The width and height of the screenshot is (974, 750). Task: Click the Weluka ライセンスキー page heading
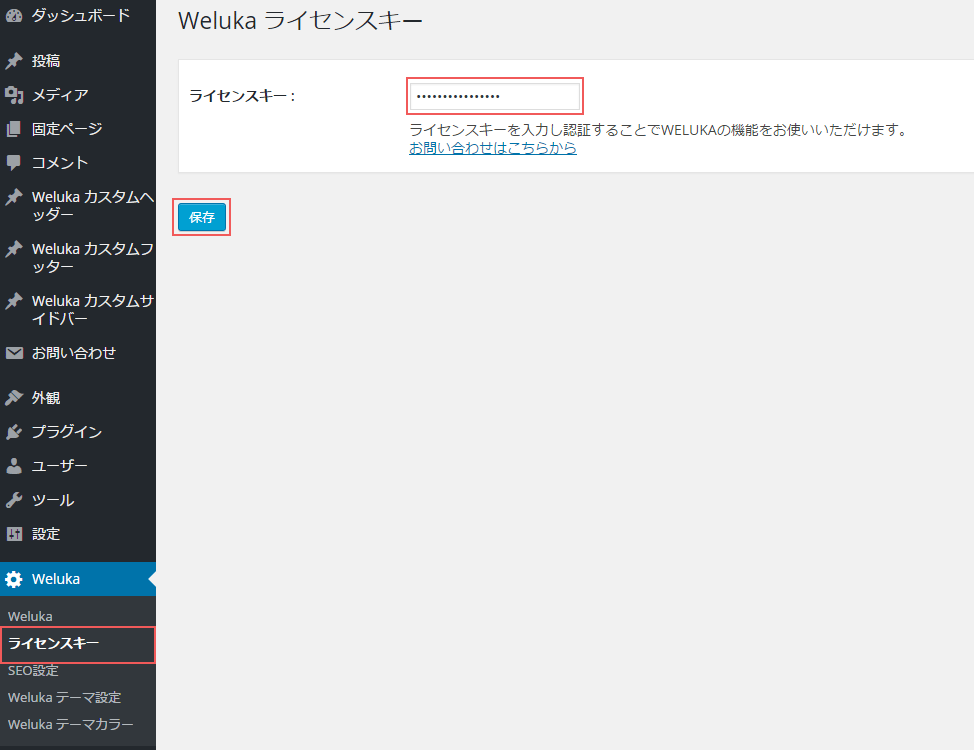300,21
